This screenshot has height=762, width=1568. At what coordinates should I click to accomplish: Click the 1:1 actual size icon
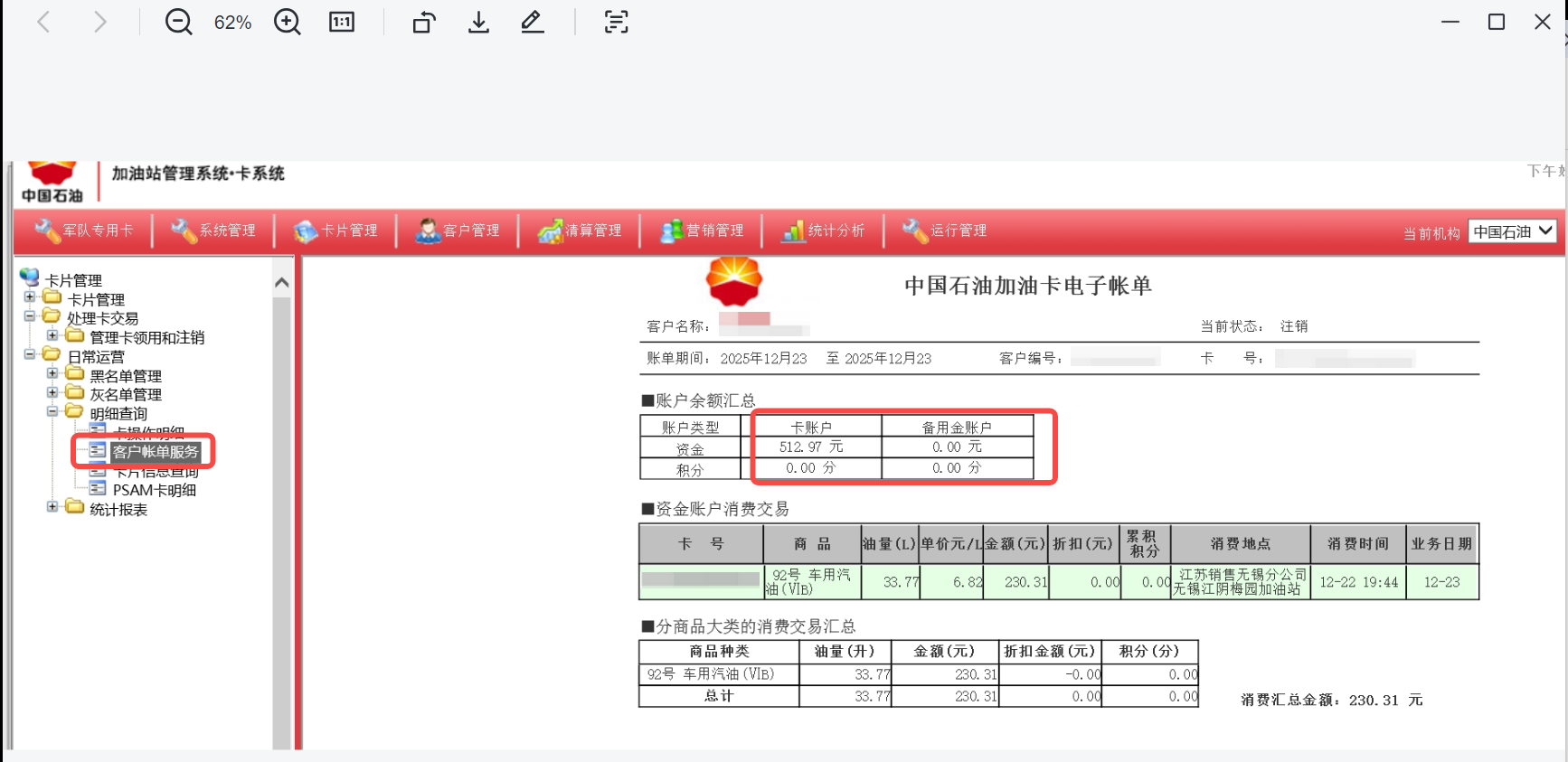342,22
